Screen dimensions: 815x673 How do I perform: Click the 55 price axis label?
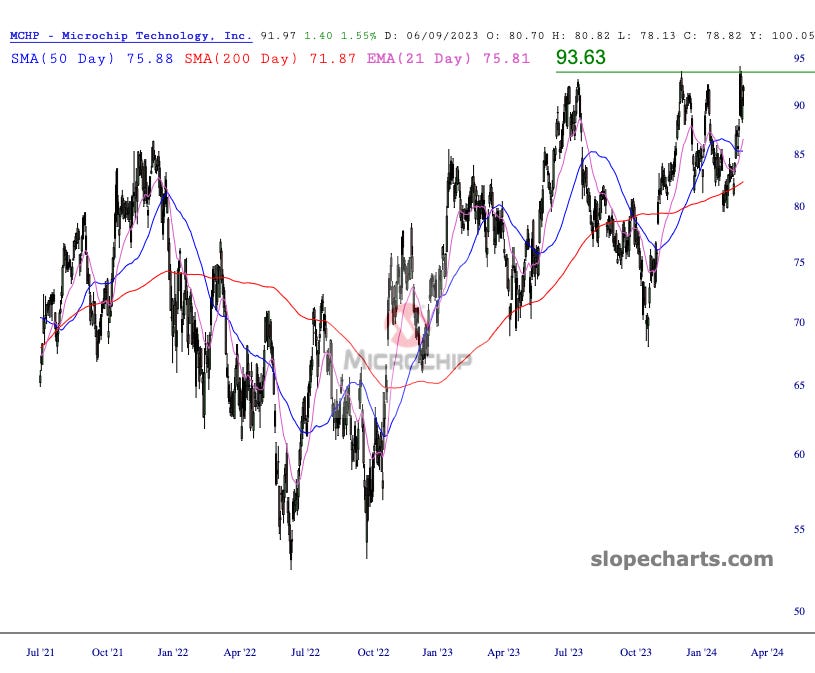[x=799, y=530]
